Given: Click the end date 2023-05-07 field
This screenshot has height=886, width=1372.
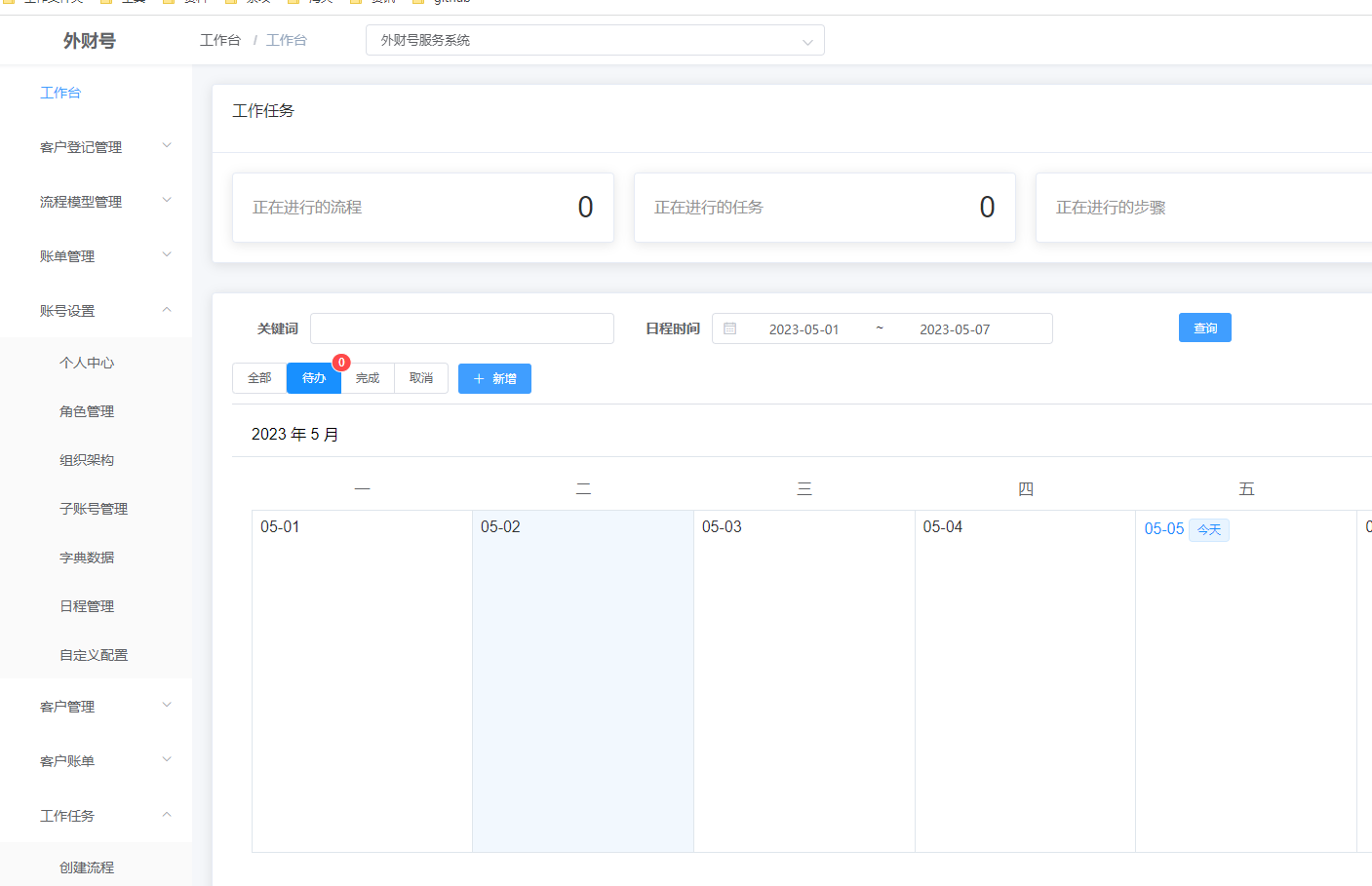Looking at the screenshot, I should (x=955, y=329).
